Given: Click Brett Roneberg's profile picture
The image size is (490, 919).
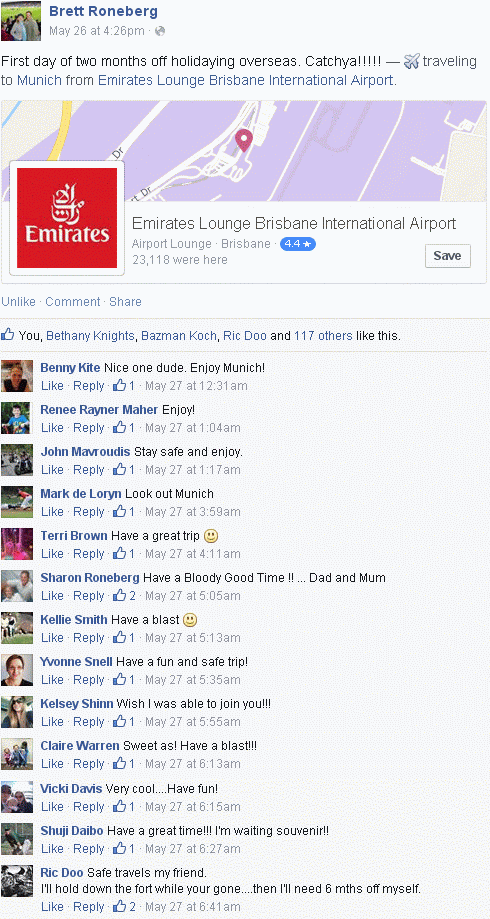Looking at the screenshot, I should click(x=21, y=21).
